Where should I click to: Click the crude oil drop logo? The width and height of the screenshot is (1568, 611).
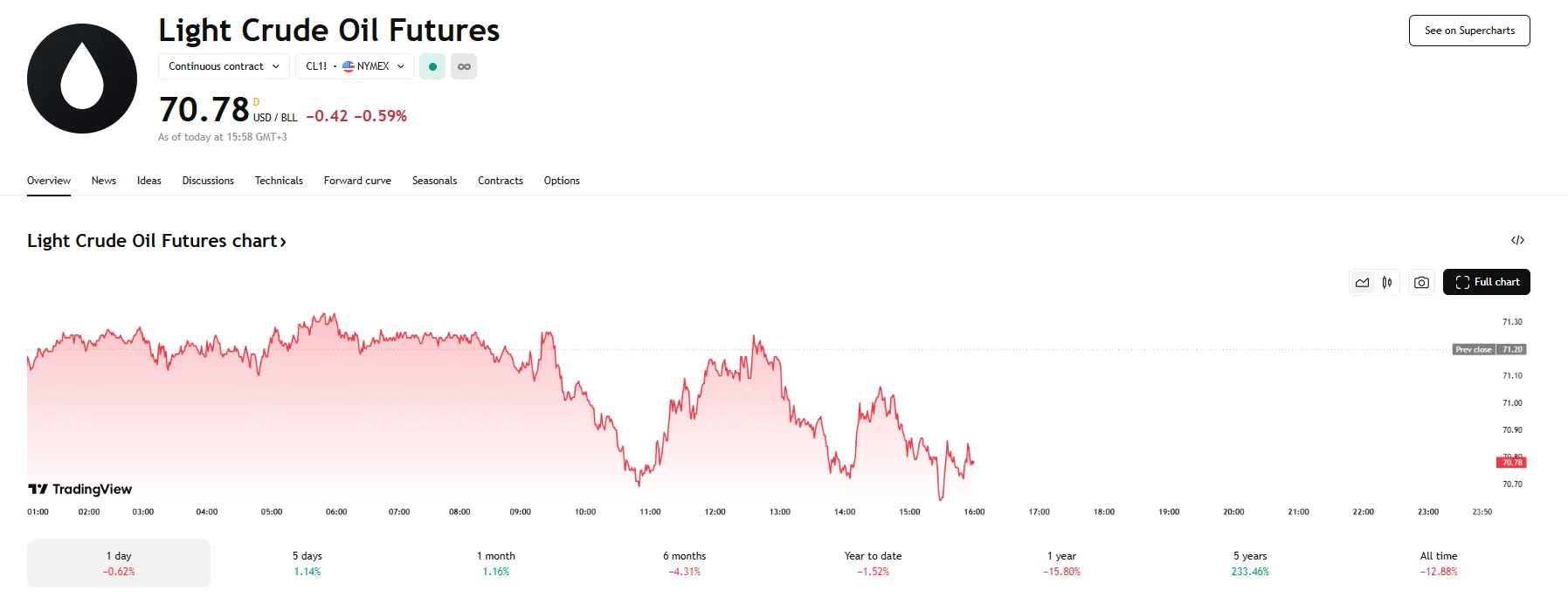82,79
